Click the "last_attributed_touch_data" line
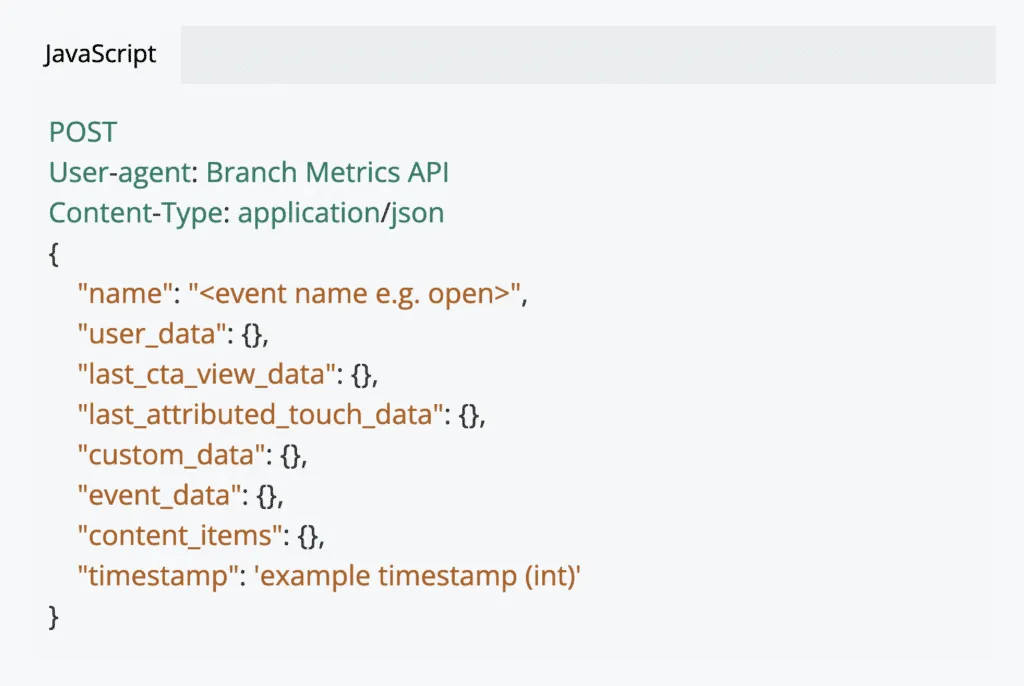1024x686 pixels. (281, 416)
